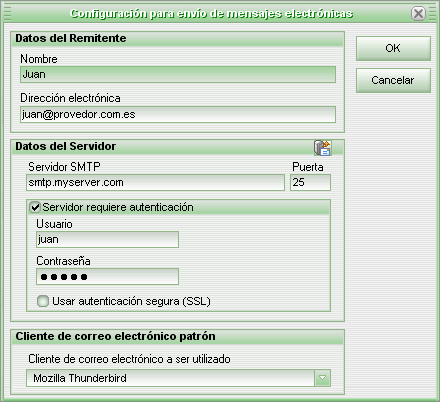Click the dialog title bar text
The width and height of the screenshot is (440, 402).
(x=211, y=14)
